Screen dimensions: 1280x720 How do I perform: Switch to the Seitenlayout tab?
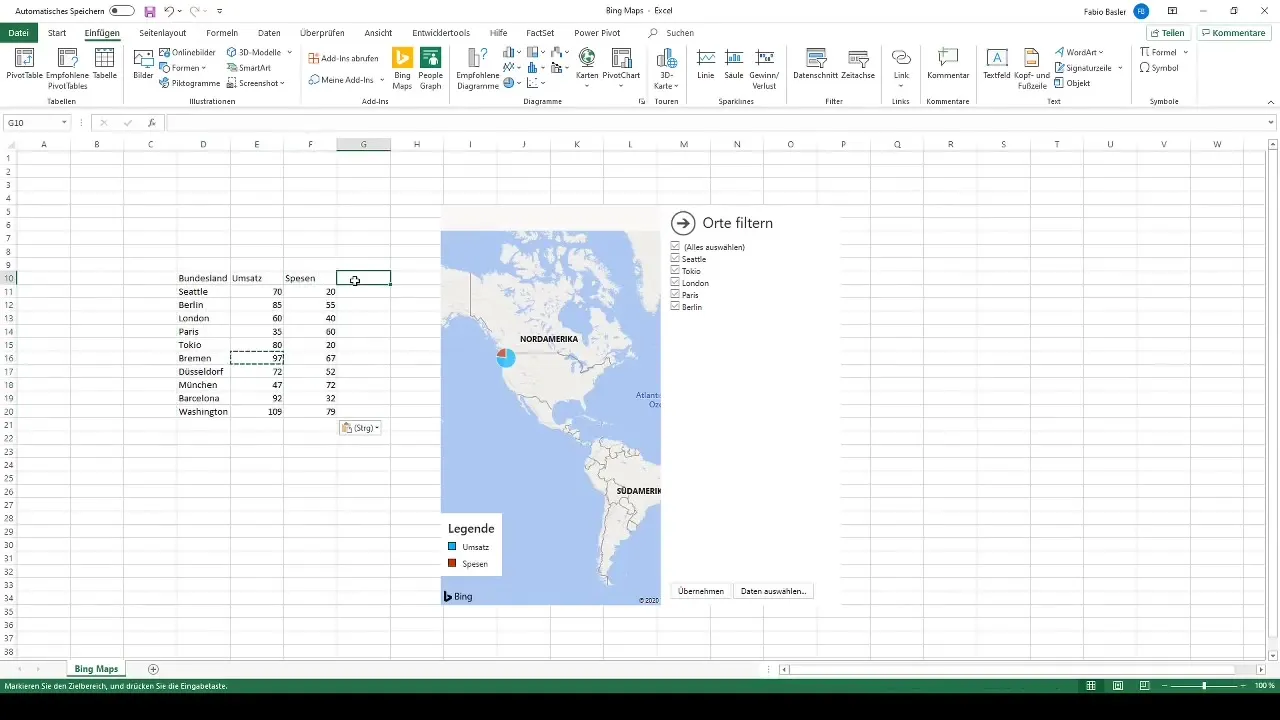[163, 33]
